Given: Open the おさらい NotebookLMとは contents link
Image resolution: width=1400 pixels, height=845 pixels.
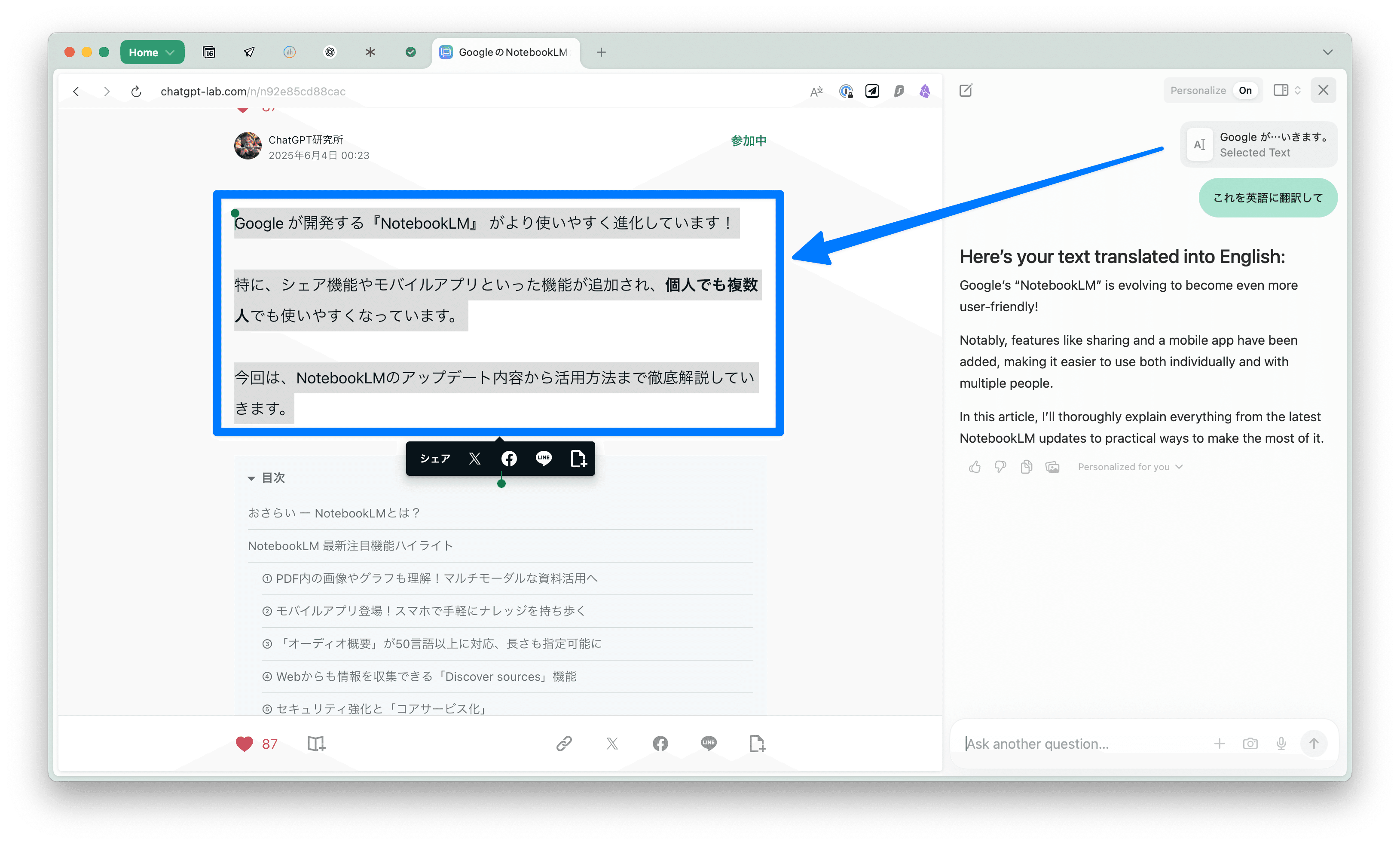Looking at the screenshot, I should pyautogui.click(x=334, y=513).
